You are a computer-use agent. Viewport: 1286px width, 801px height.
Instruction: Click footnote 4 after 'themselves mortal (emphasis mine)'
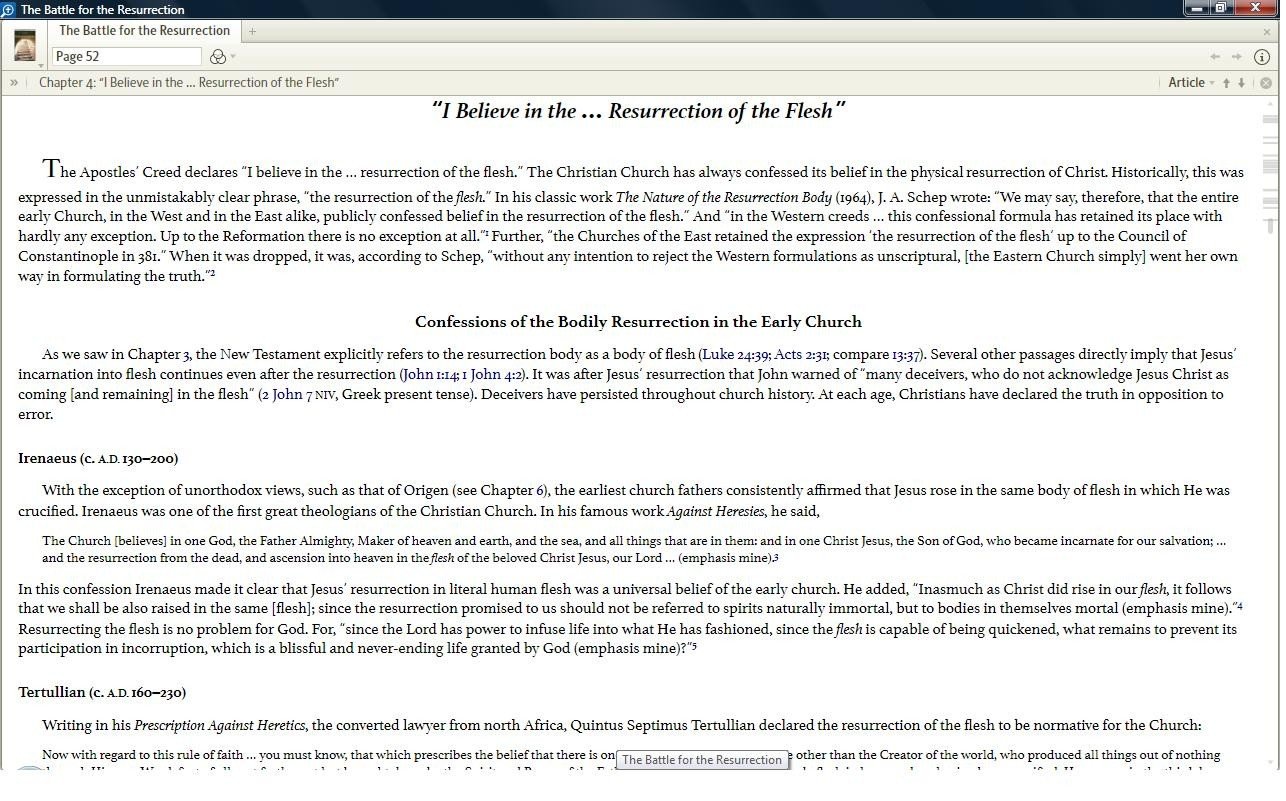point(1239,605)
